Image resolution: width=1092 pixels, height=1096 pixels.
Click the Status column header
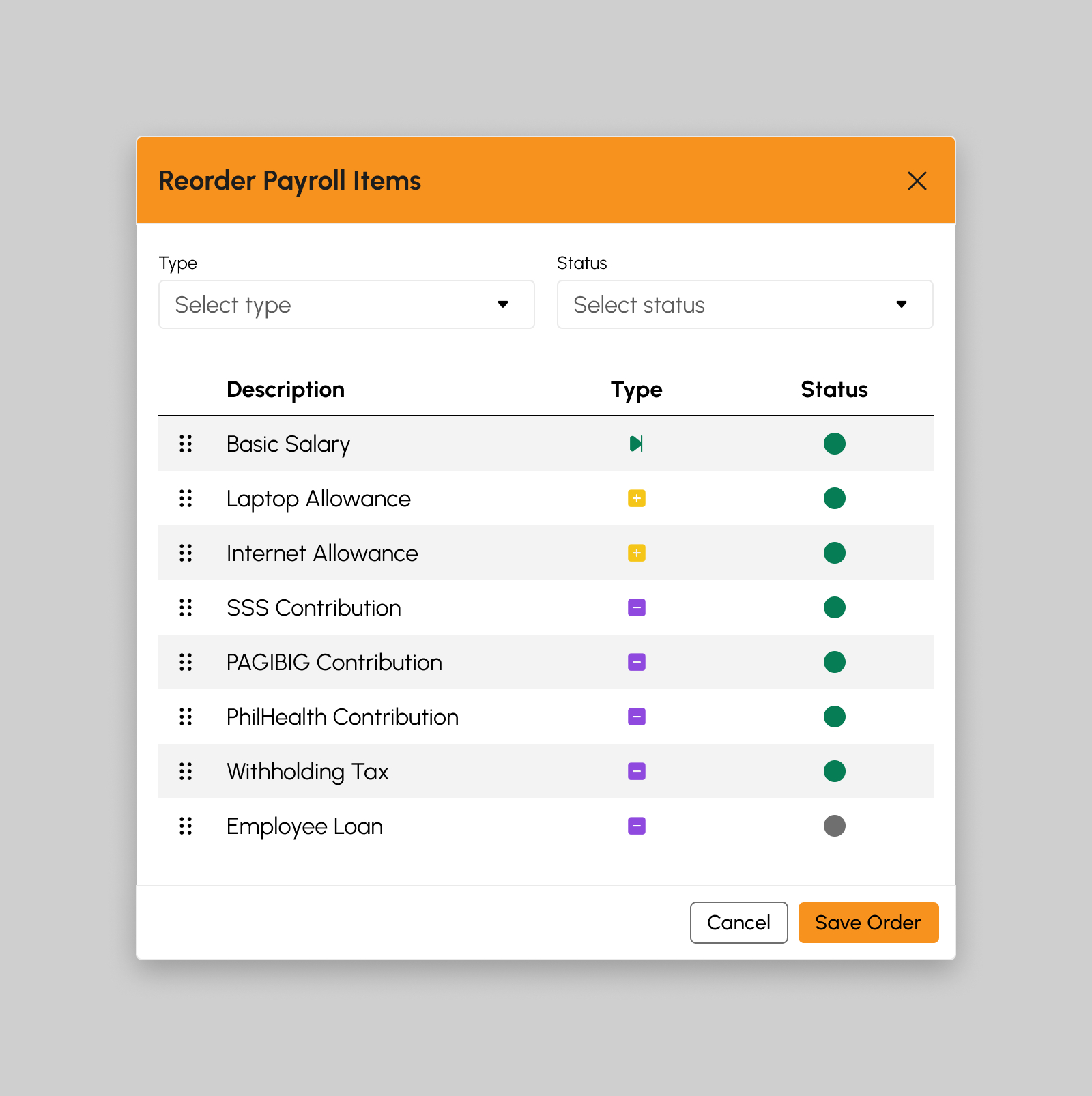coord(835,390)
